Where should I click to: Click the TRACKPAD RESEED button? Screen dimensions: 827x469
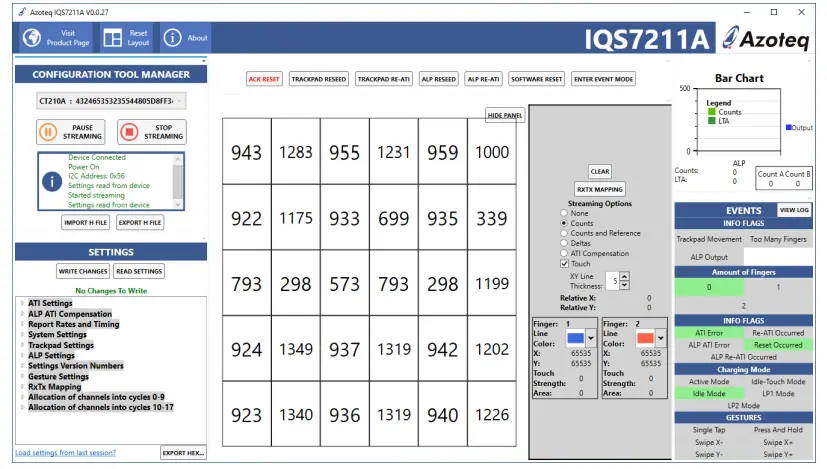(319, 79)
